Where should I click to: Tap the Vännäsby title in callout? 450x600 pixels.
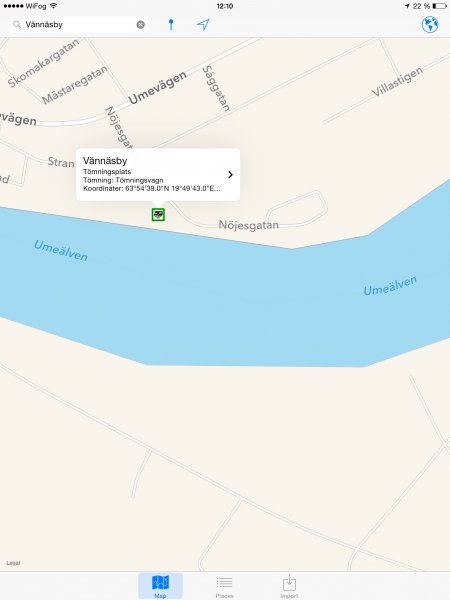pos(105,161)
